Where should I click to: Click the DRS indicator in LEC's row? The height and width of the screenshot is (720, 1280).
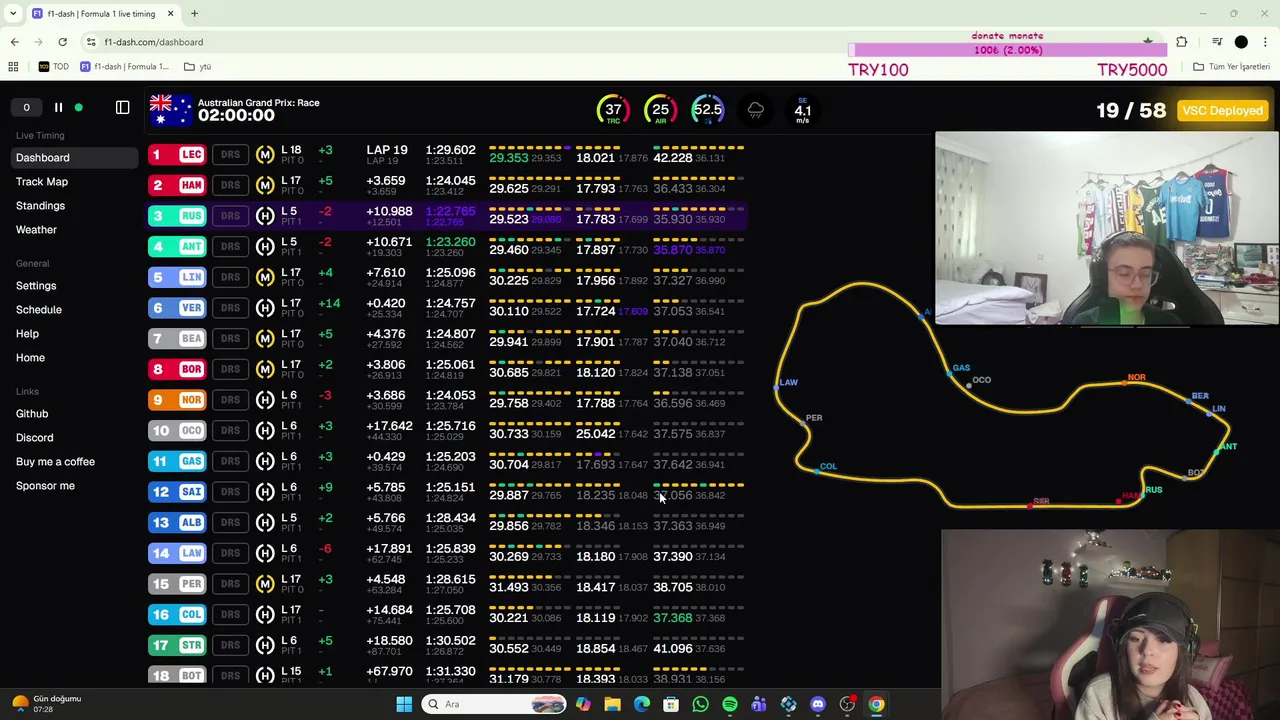point(230,154)
